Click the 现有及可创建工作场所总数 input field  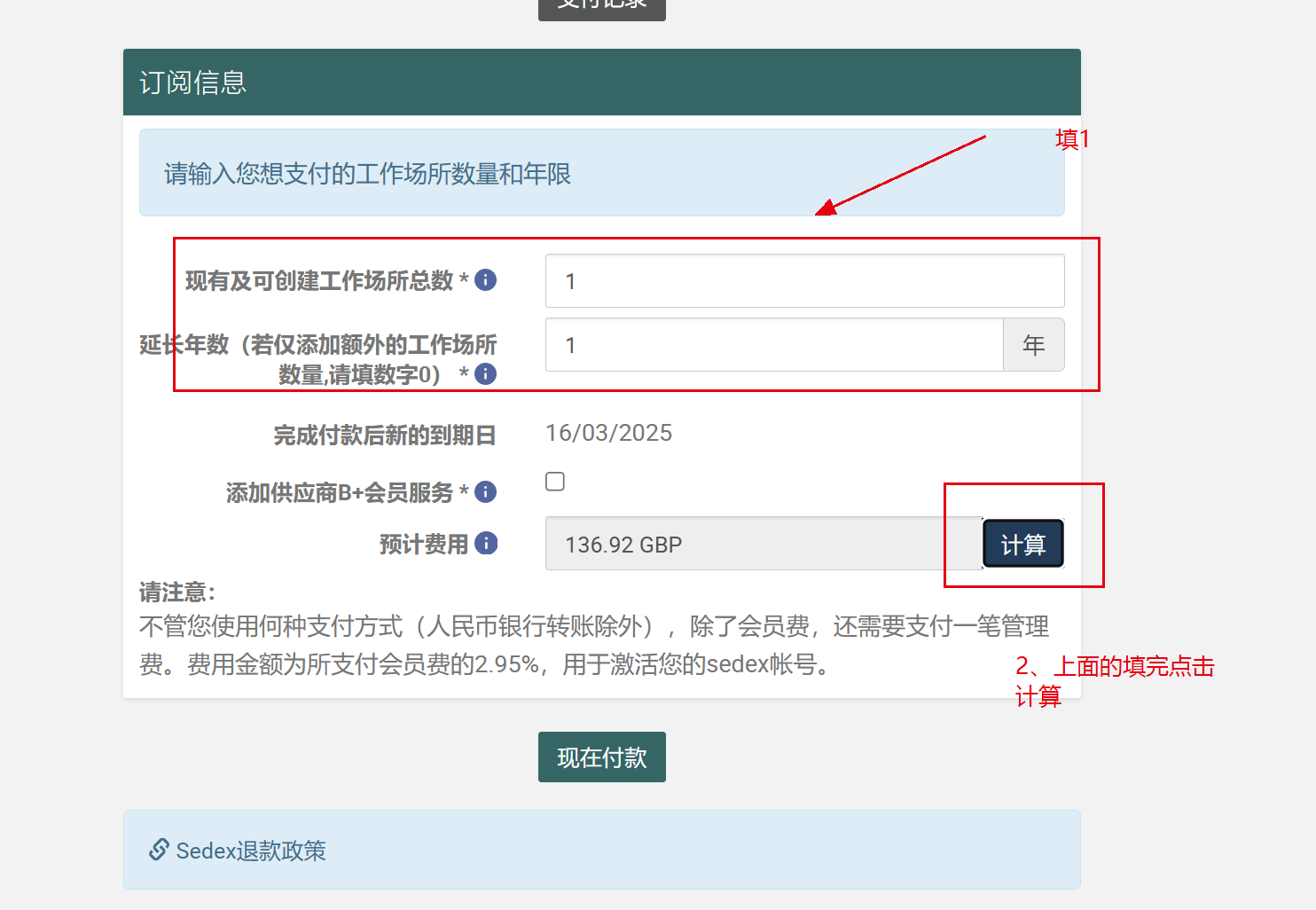805,281
